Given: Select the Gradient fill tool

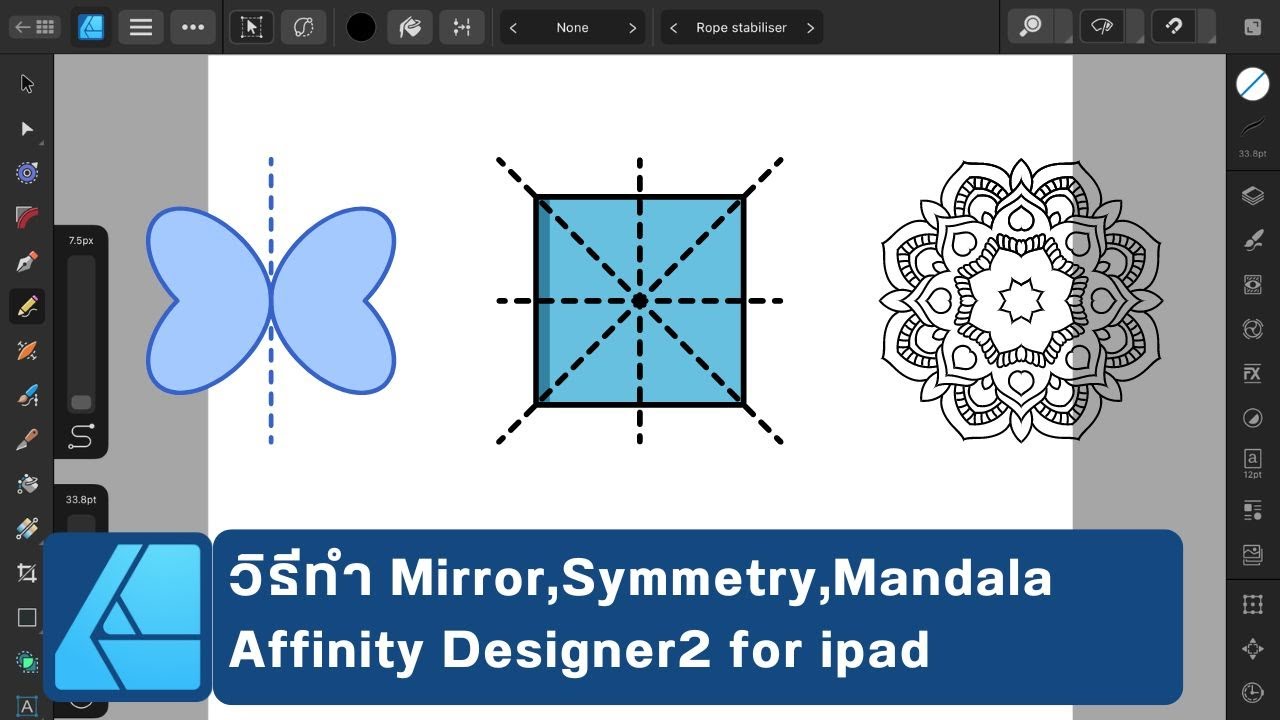Looking at the screenshot, I should point(27,528).
